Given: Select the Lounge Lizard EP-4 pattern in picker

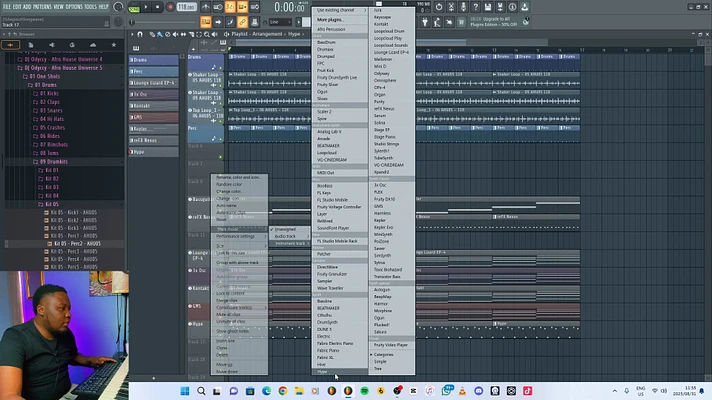Looking at the screenshot, I should tap(153, 83).
